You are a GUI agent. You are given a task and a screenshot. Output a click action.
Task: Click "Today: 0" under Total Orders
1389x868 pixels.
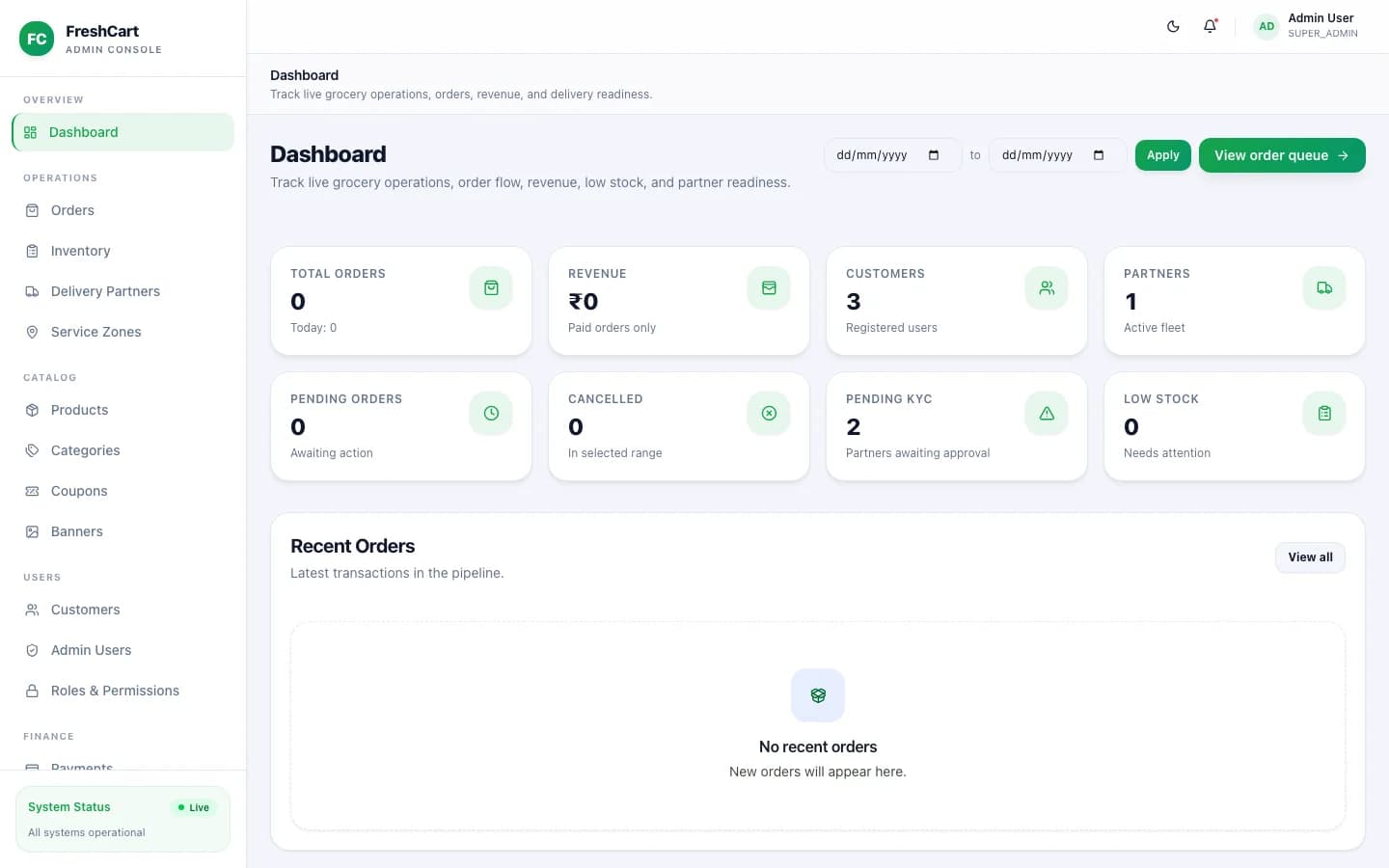tap(313, 328)
